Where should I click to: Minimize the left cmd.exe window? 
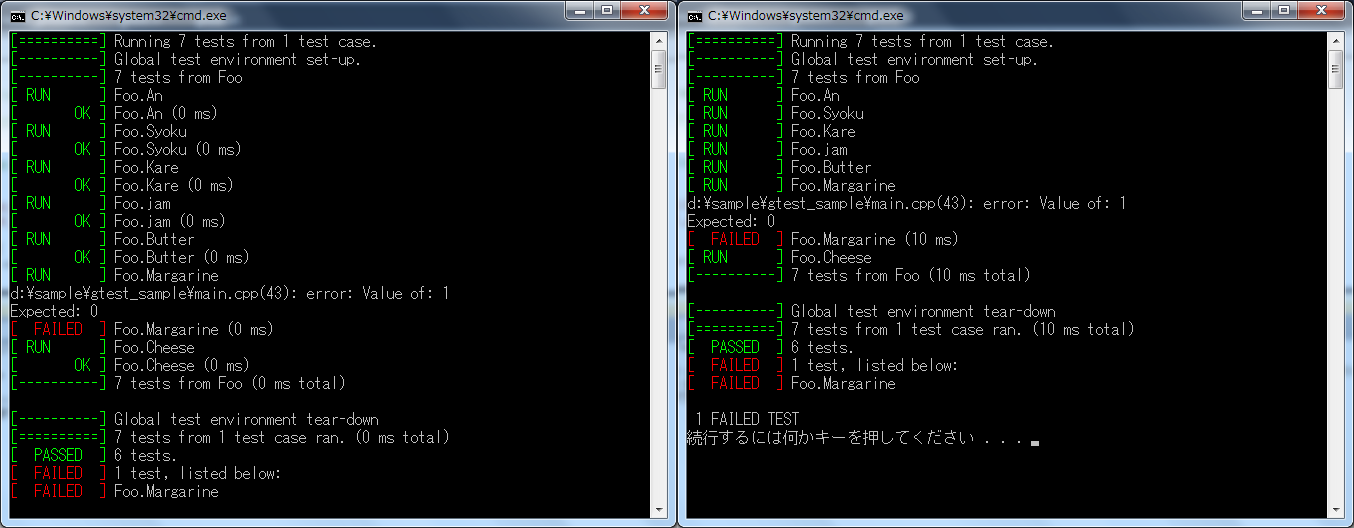pos(580,10)
